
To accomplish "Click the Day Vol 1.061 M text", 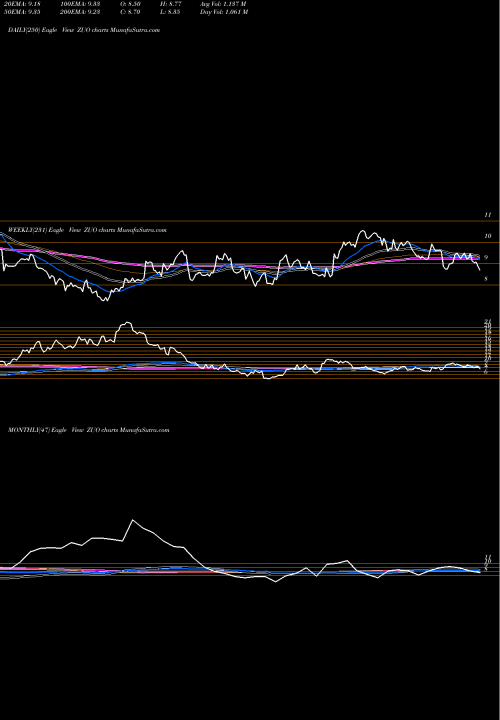I will click(224, 12).
